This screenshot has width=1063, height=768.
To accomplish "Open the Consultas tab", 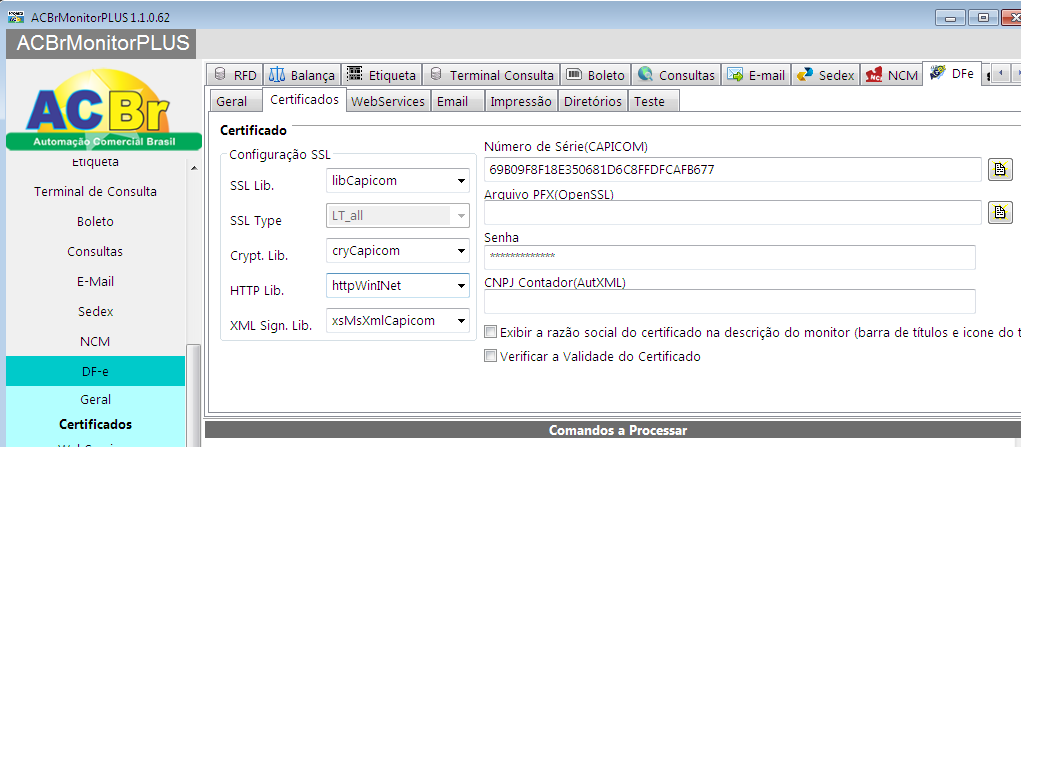I will [x=677, y=75].
